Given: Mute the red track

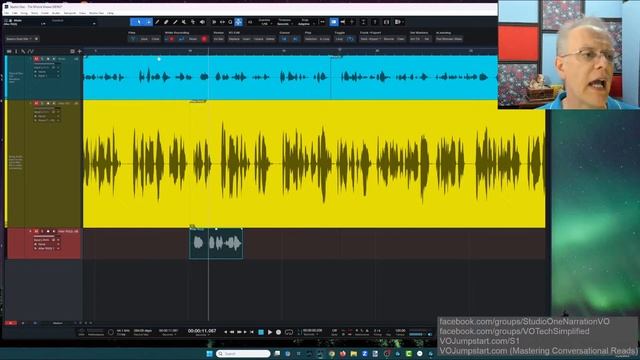Looking at the screenshot, I should 36,231.
